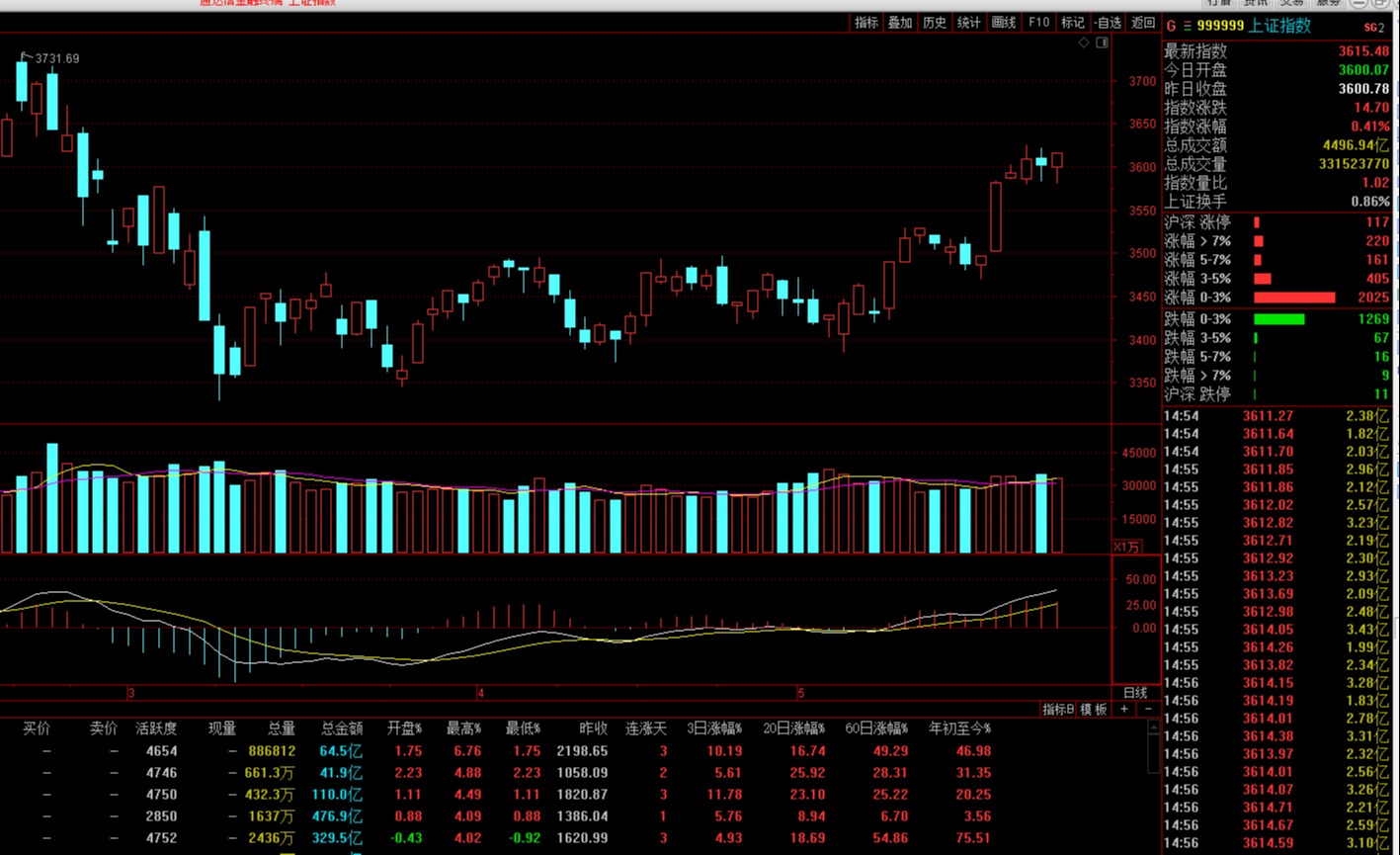Sort by the 总量 column header
Screen dimensions: 1400x855
282,728
